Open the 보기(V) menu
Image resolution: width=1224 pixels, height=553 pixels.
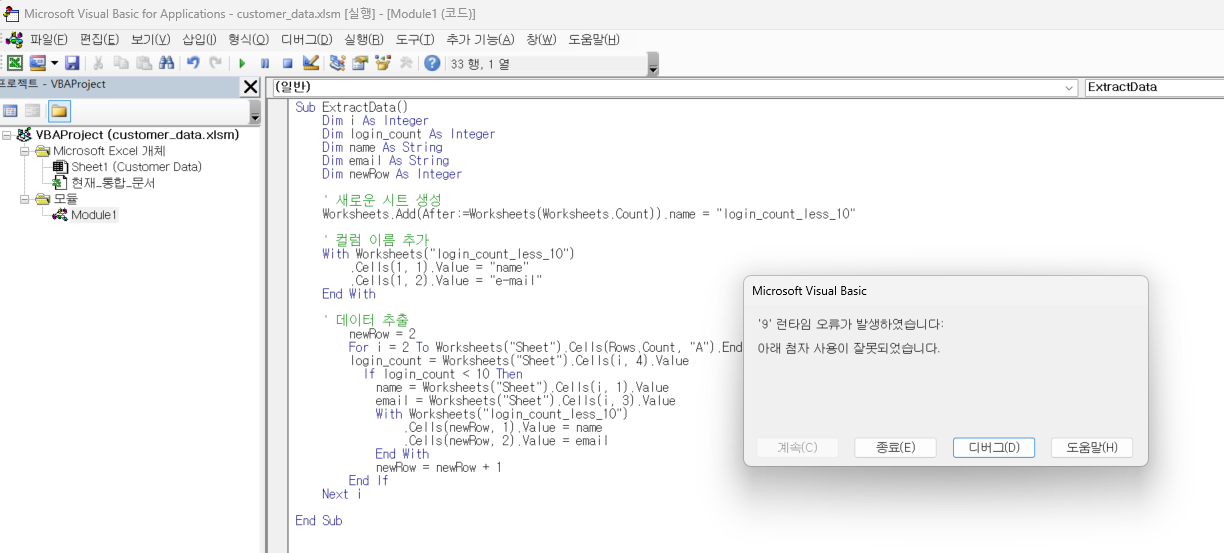(150, 40)
